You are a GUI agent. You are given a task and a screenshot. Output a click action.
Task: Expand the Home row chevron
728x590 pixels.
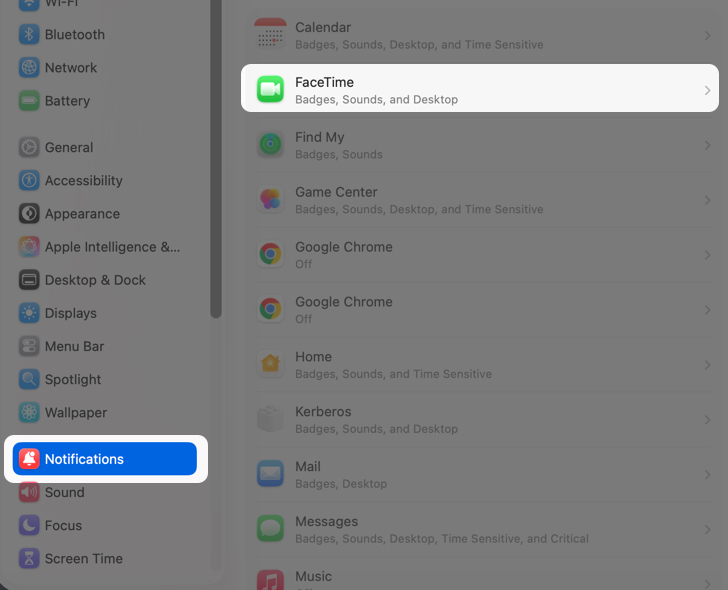(707, 365)
